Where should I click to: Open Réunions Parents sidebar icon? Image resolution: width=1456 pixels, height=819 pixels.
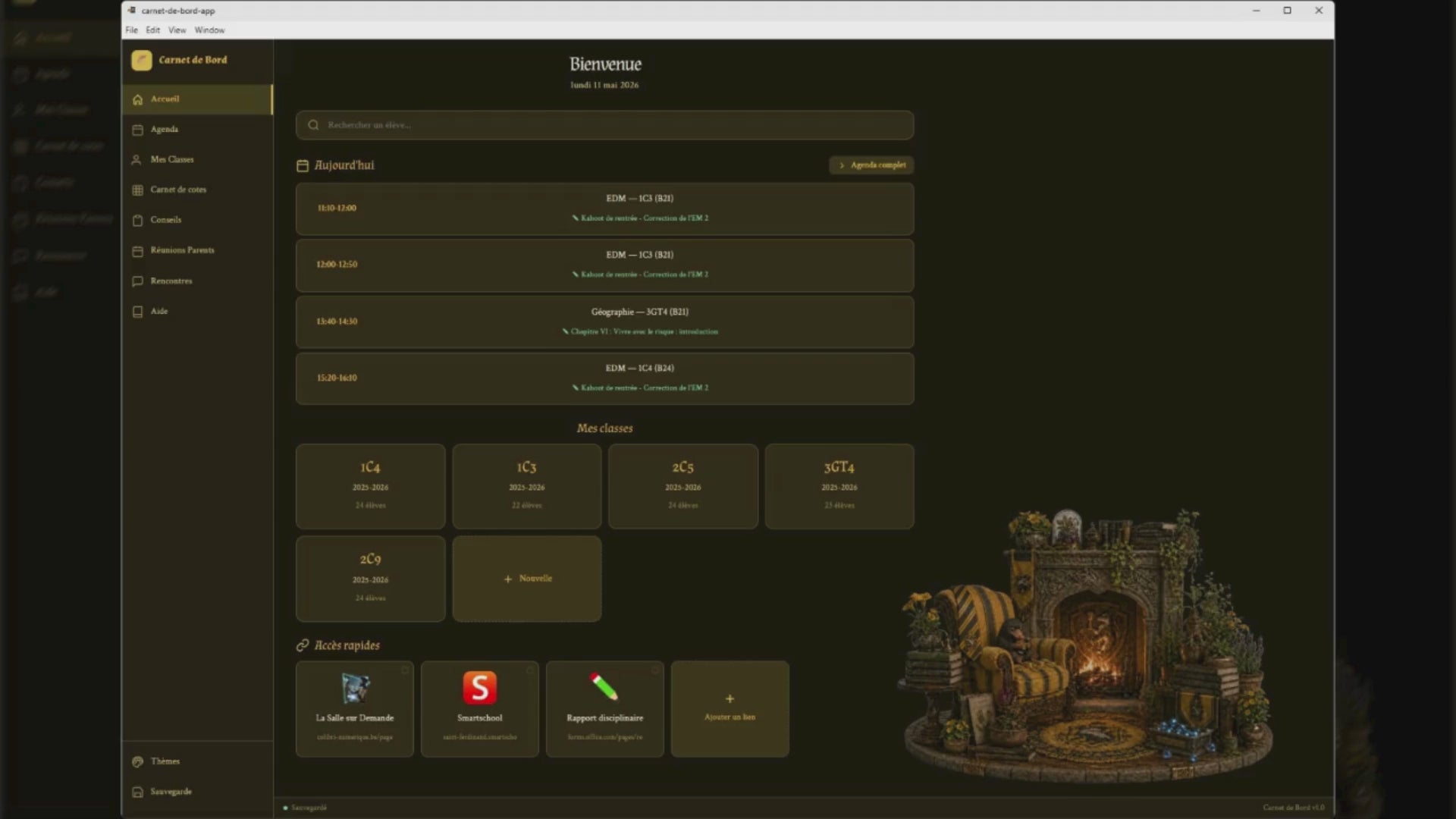click(x=137, y=251)
